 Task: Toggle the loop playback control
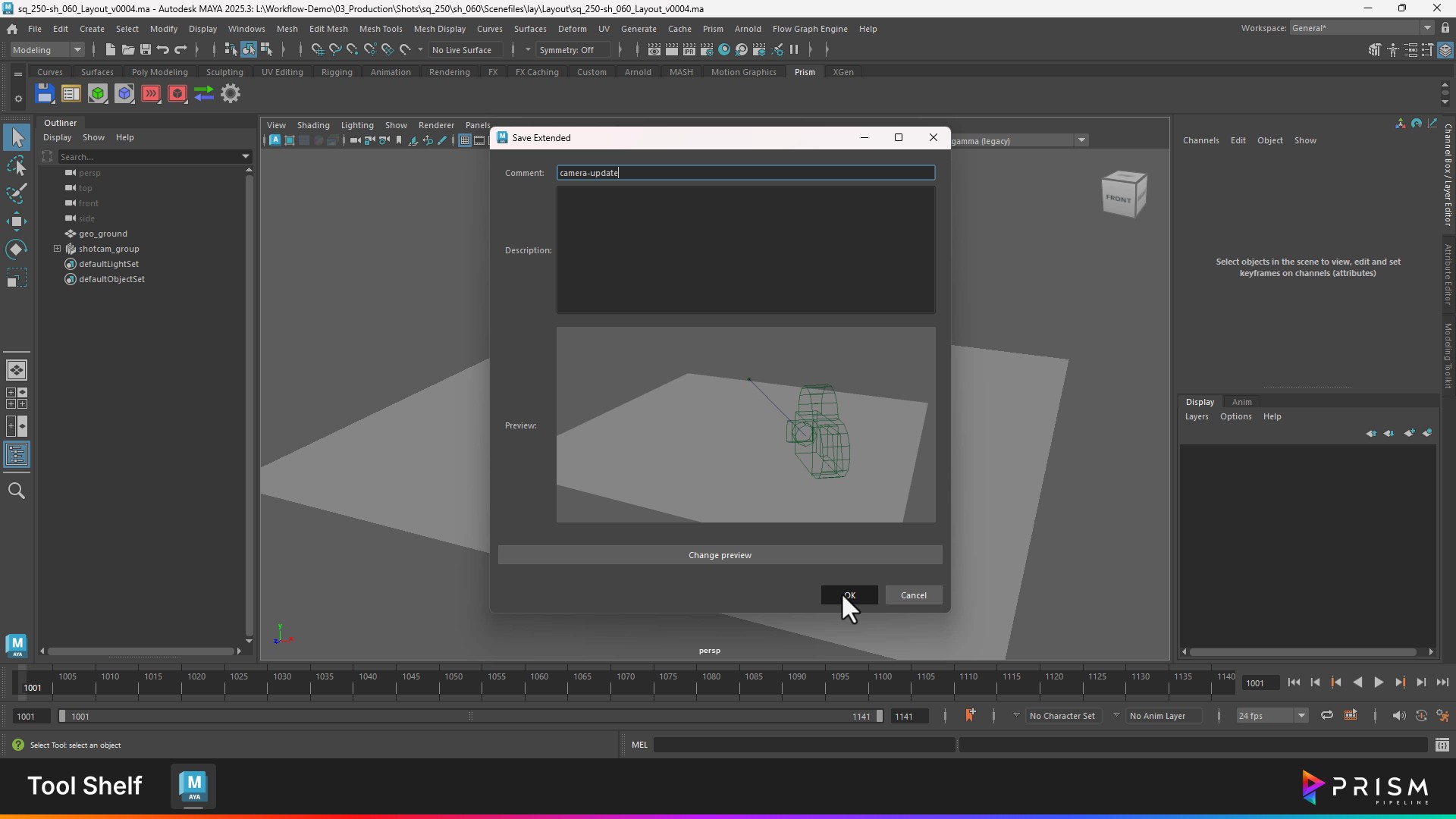click(1327, 715)
